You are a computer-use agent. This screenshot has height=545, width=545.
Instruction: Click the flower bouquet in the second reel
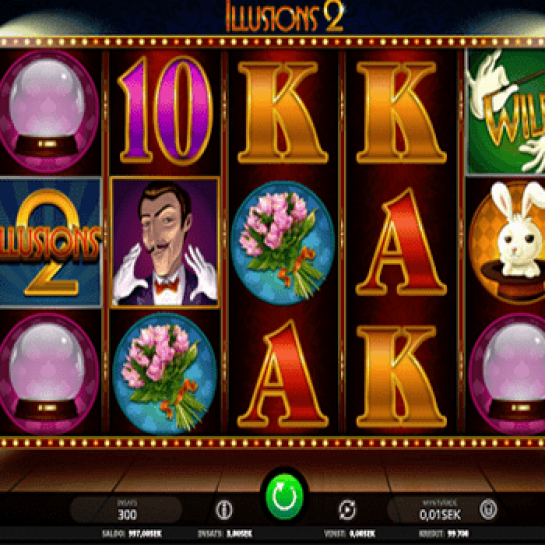[165, 374]
